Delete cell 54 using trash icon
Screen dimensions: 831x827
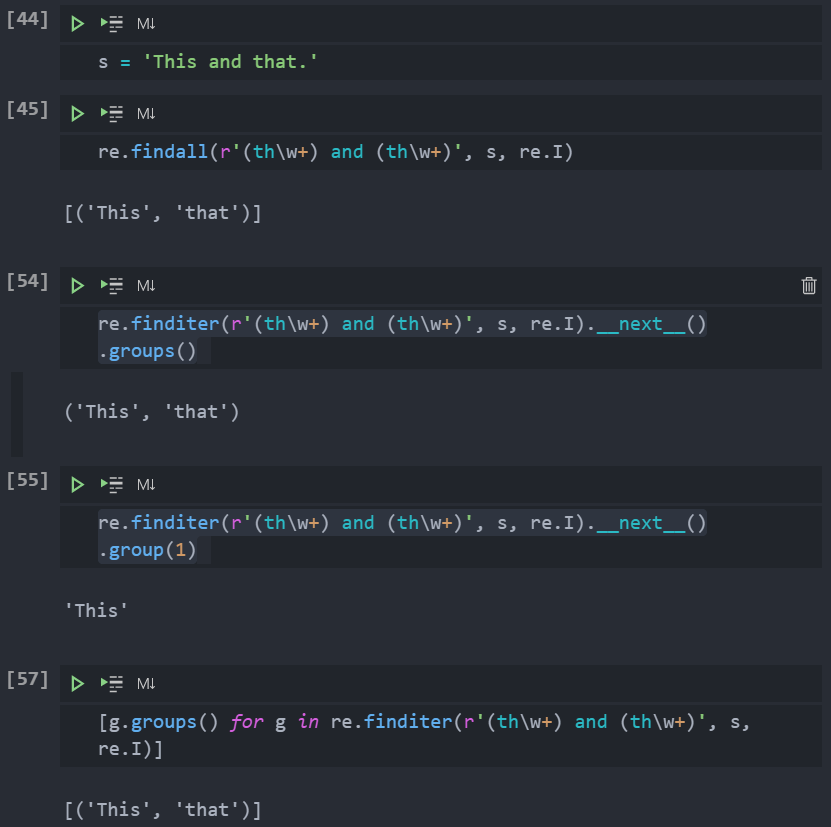[x=809, y=285]
